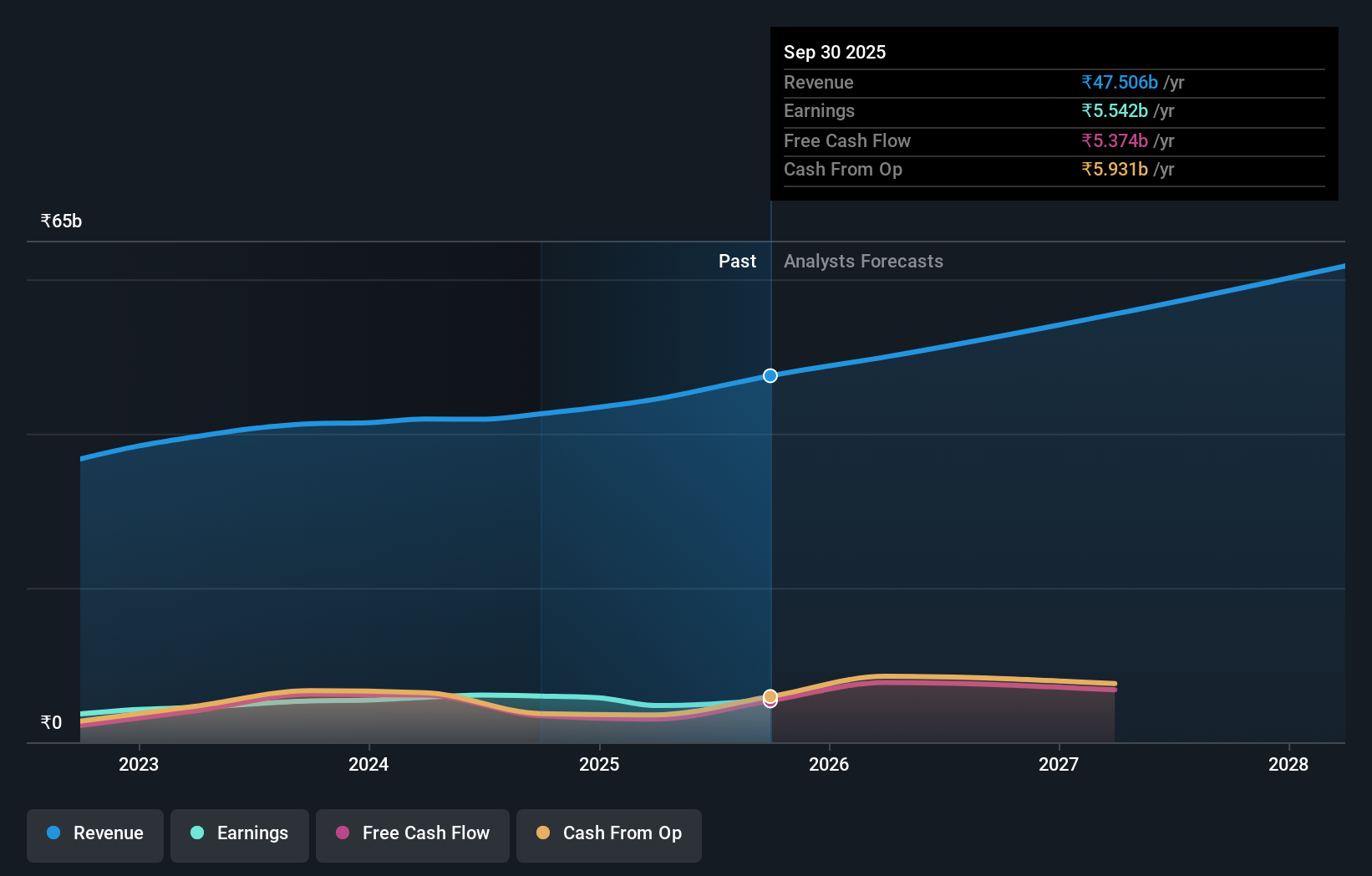Click the orange Cash From Op legend dot
1372x876 pixels.
tap(543, 833)
